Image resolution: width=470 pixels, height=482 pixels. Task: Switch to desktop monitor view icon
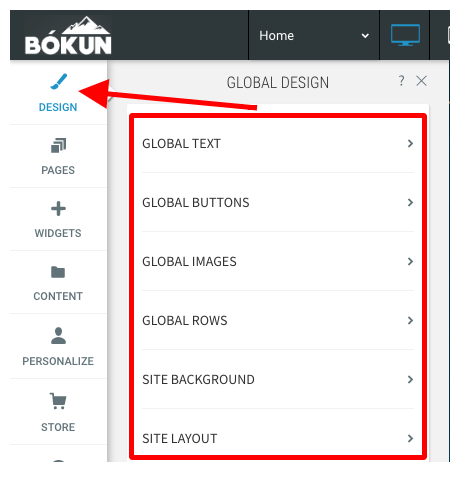[405, 35]
